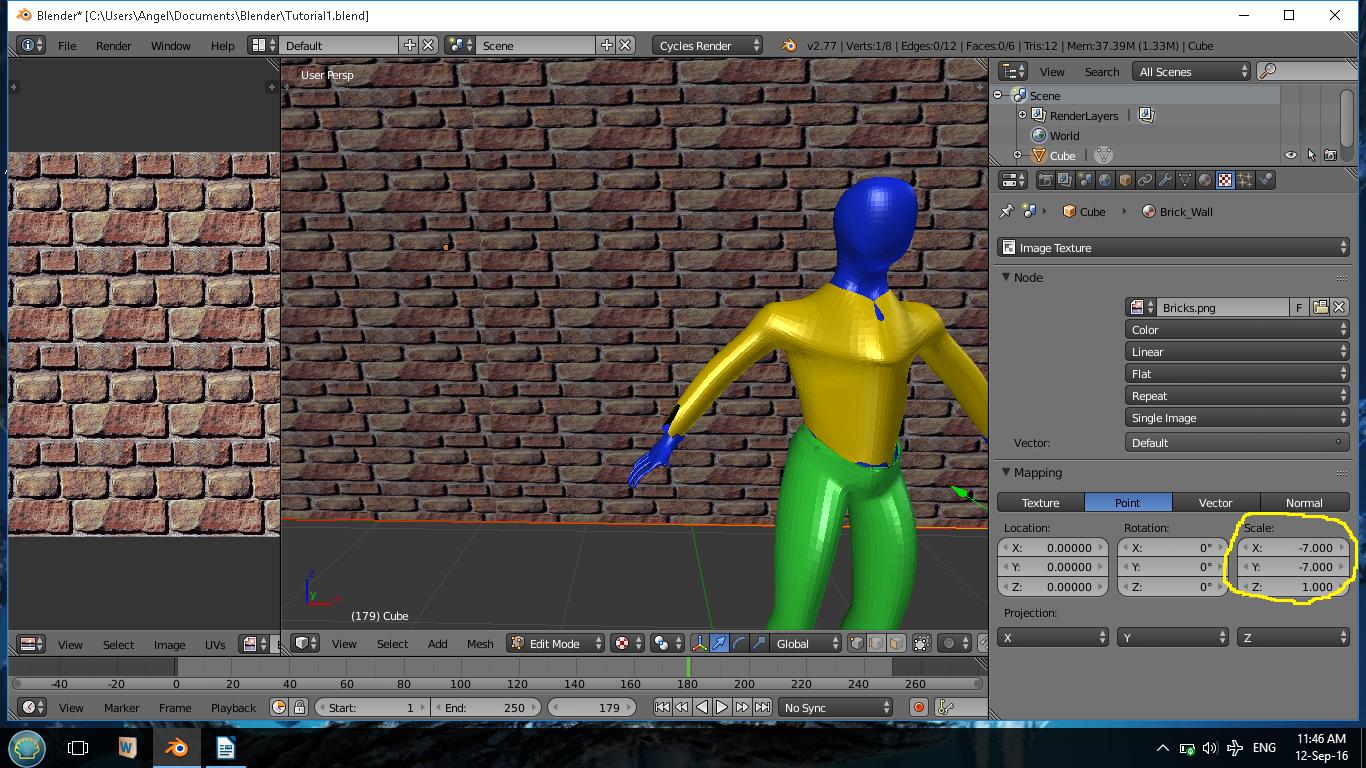Select vertex select mode
The width and height of the screenshot is (1366, 768).
[x=857, y=644]
